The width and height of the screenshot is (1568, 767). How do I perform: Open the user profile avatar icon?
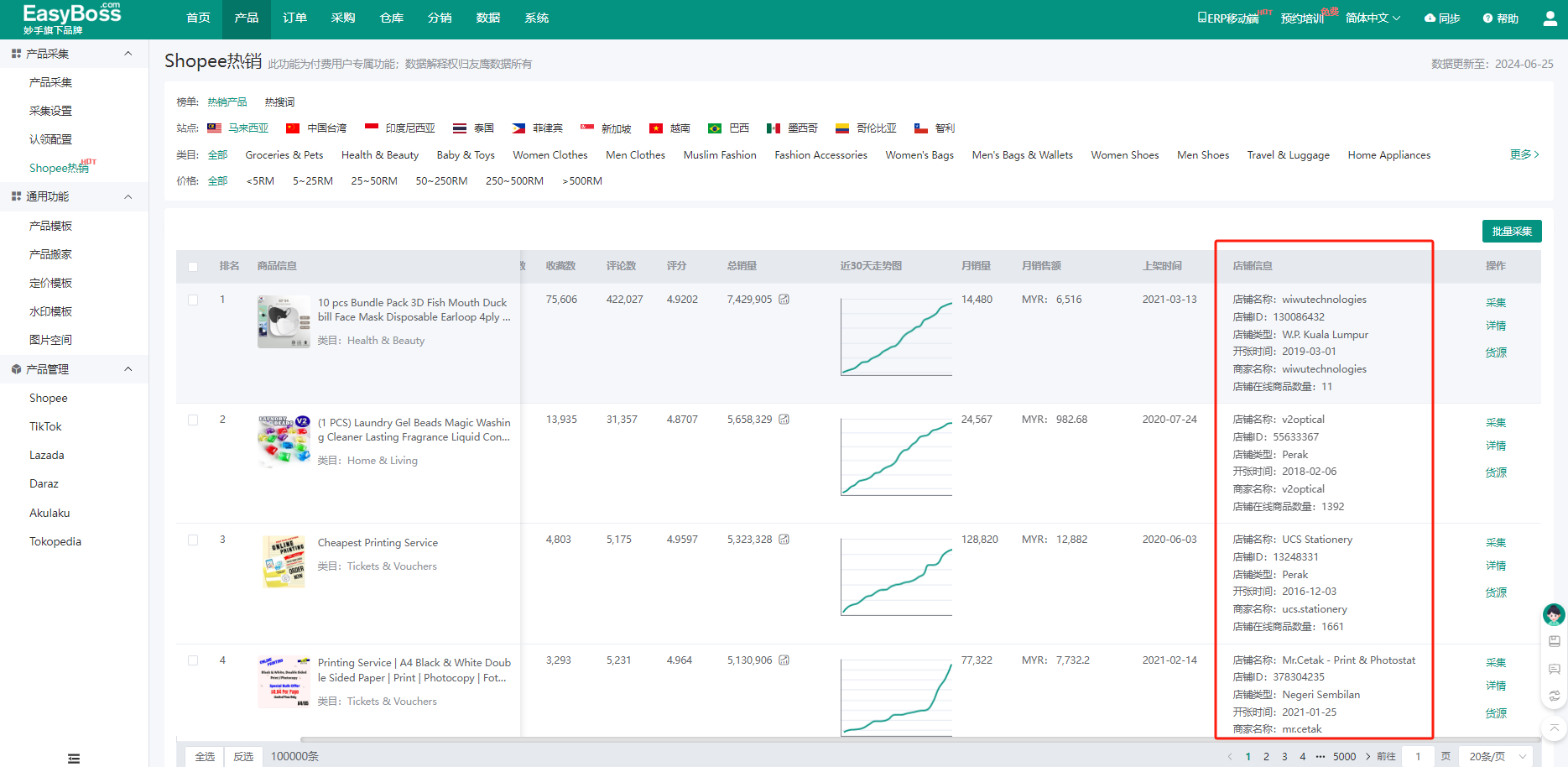tap(1550, 18)
